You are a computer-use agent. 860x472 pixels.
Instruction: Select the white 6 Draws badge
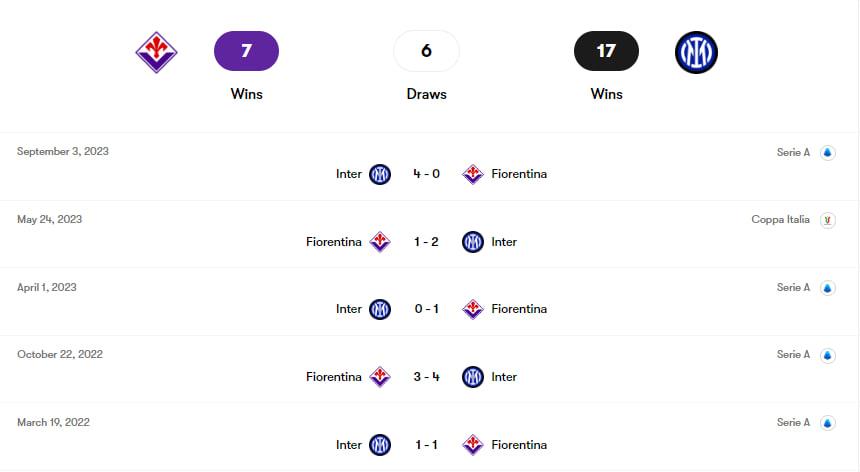pyautogui.click(x=426, y=51)
